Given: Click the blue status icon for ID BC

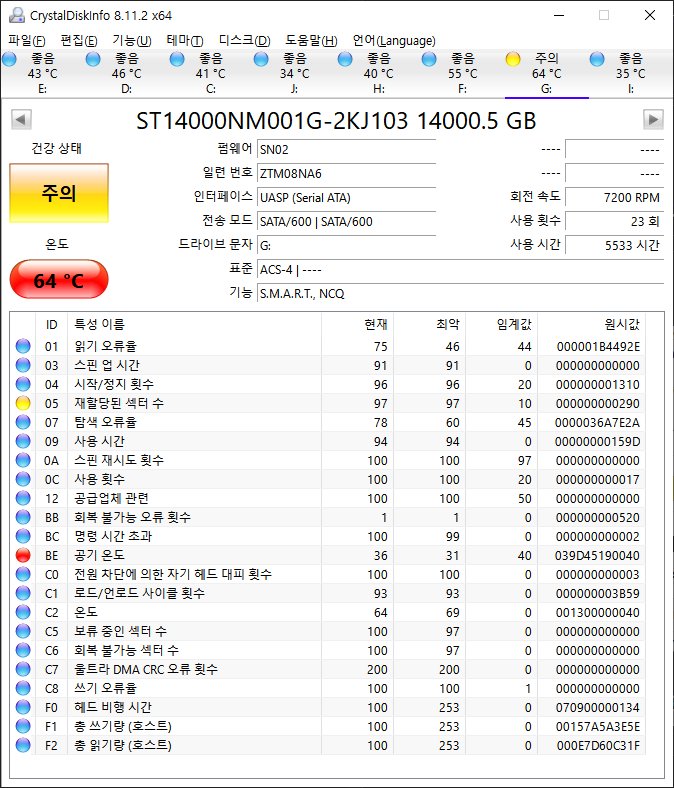Looking at the screenshot, I should (23, 536).
